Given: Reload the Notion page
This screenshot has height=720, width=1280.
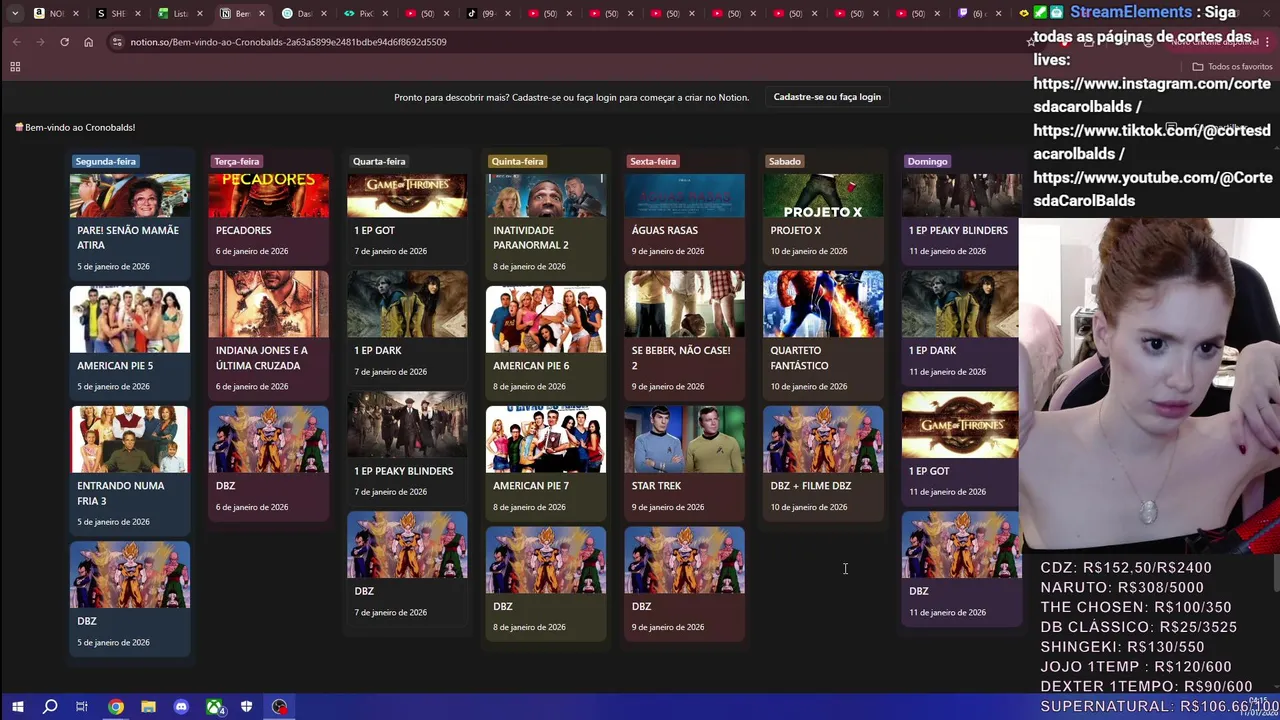Looking at the screenshot, I should (64, 42).
